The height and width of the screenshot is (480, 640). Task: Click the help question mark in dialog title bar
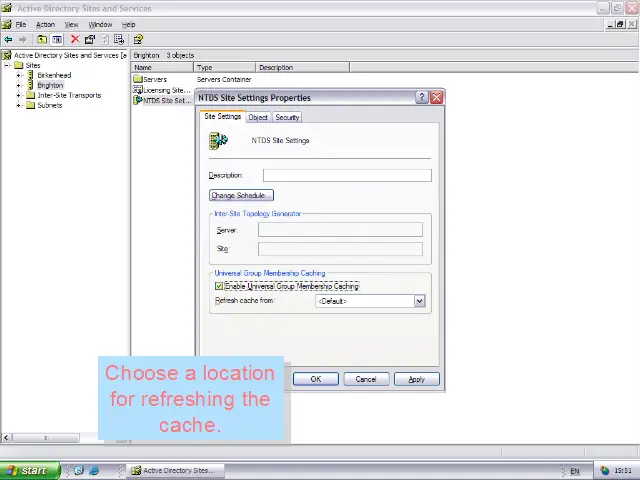[x=422, y=98]
